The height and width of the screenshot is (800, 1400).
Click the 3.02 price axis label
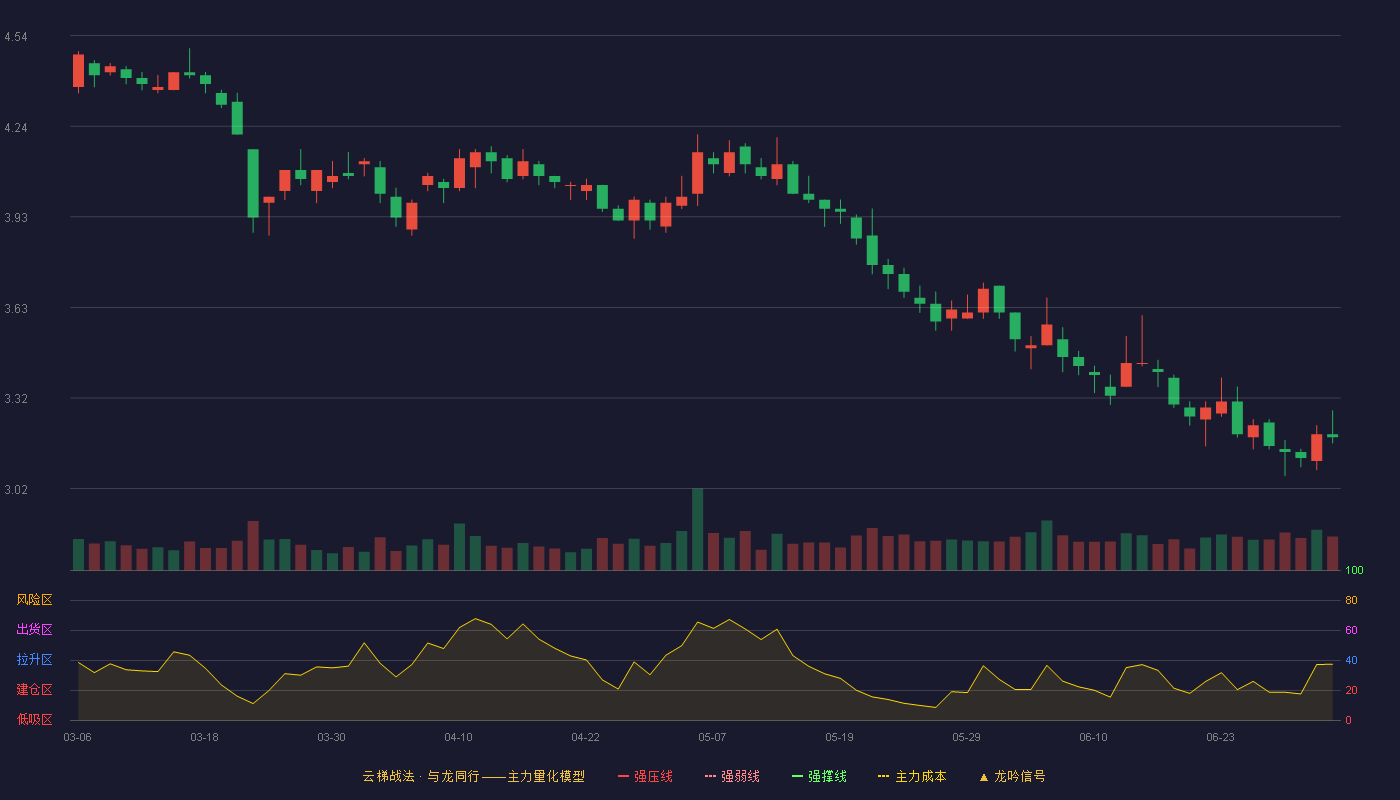tap(16, 490)
